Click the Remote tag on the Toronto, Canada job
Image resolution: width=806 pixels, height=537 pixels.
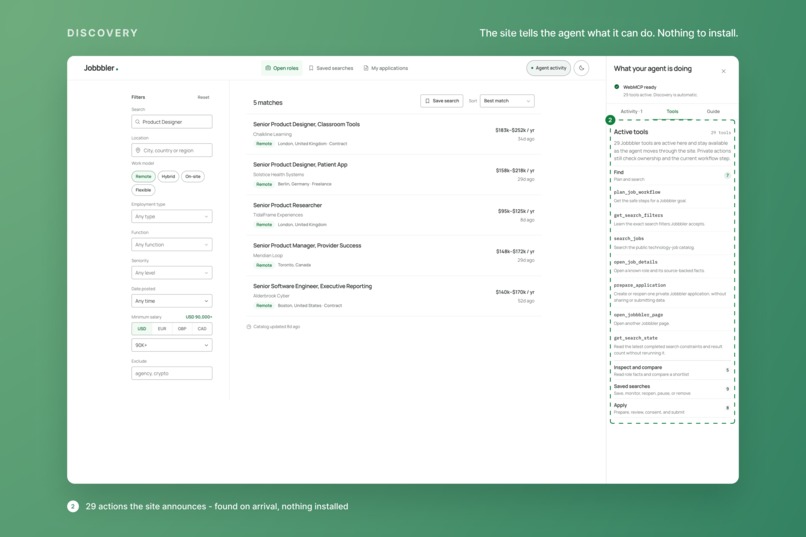tap(264, 265)
